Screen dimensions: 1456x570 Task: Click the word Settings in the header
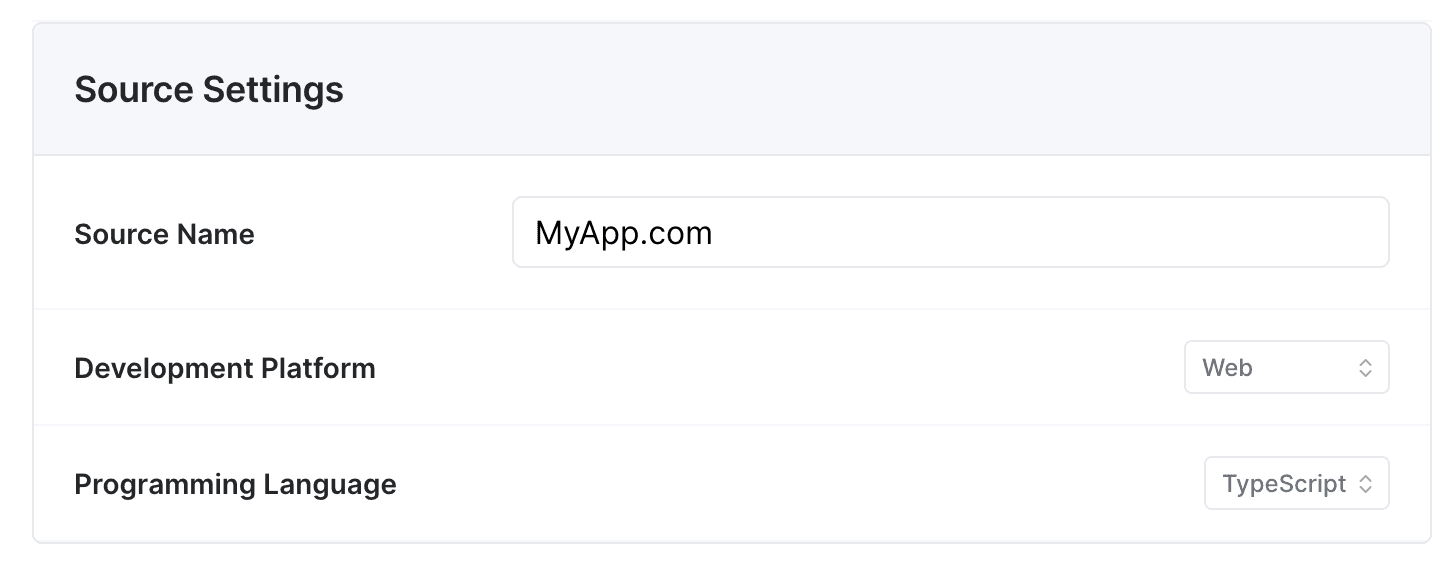click(273, 90)
